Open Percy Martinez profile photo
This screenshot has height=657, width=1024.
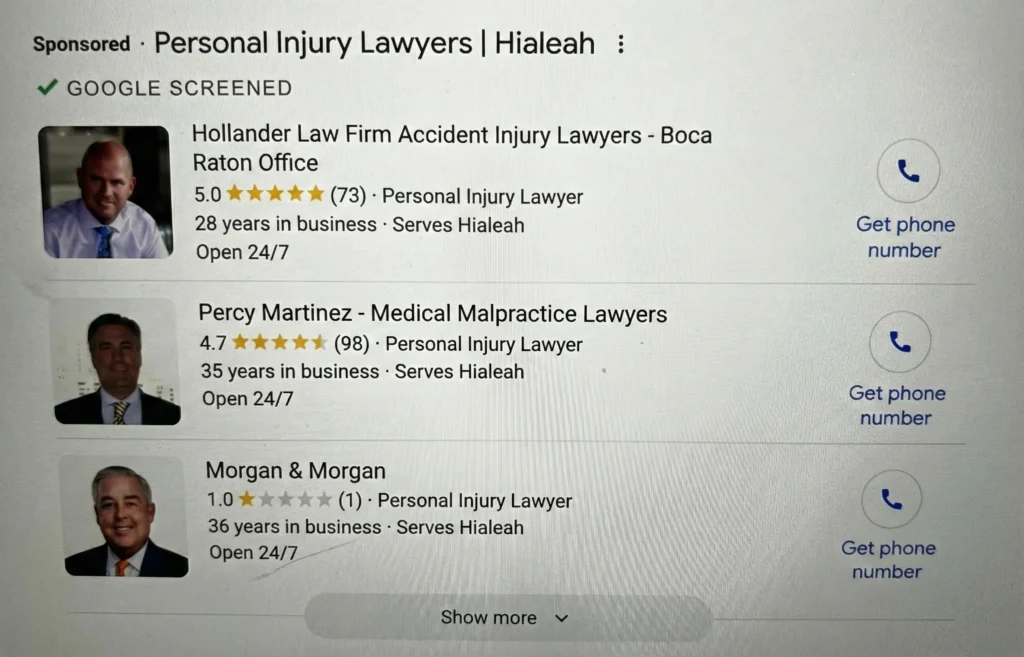[116, 362]
